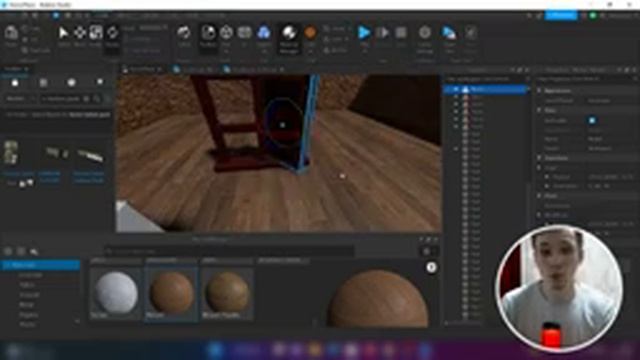This screenshot has height=360, width=640.
Task: Click the Anchor button
Action: (x=335, y=50)
